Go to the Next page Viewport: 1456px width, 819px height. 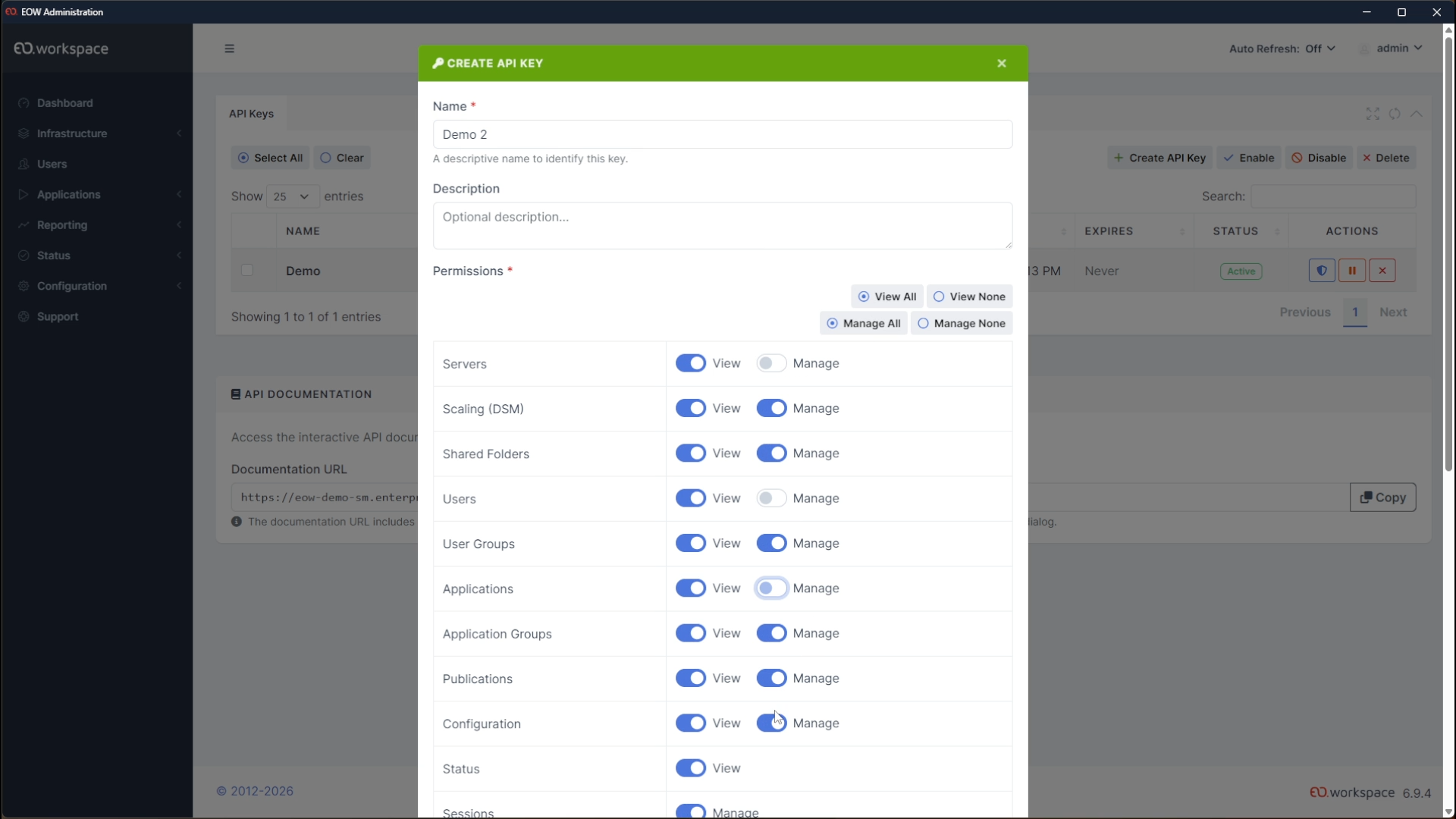tap(1393, 312)
